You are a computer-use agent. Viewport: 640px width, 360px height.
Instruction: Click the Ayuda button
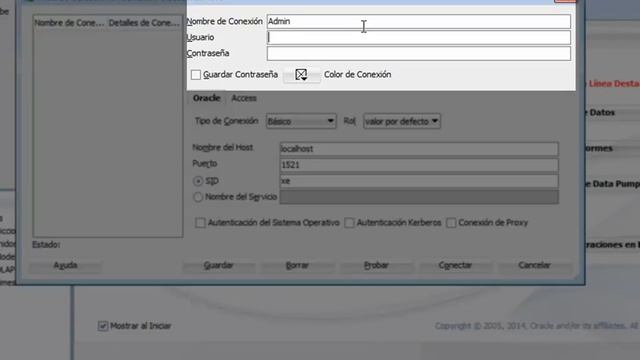coord(65,265)
